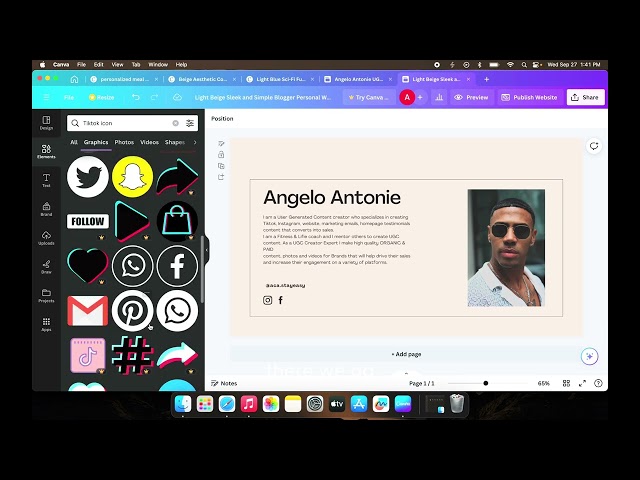Switch to the Shapes tab
The image size is (640, 480).
pos(175,142)
